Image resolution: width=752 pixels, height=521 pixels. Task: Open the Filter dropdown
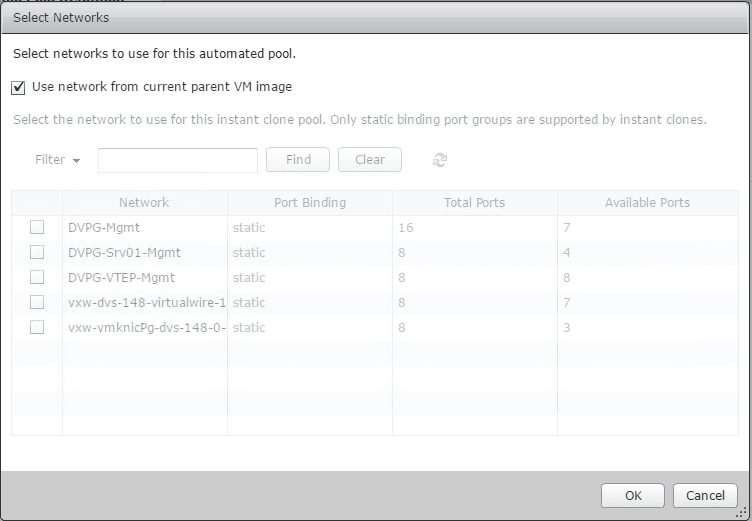[x=57, y=160]
